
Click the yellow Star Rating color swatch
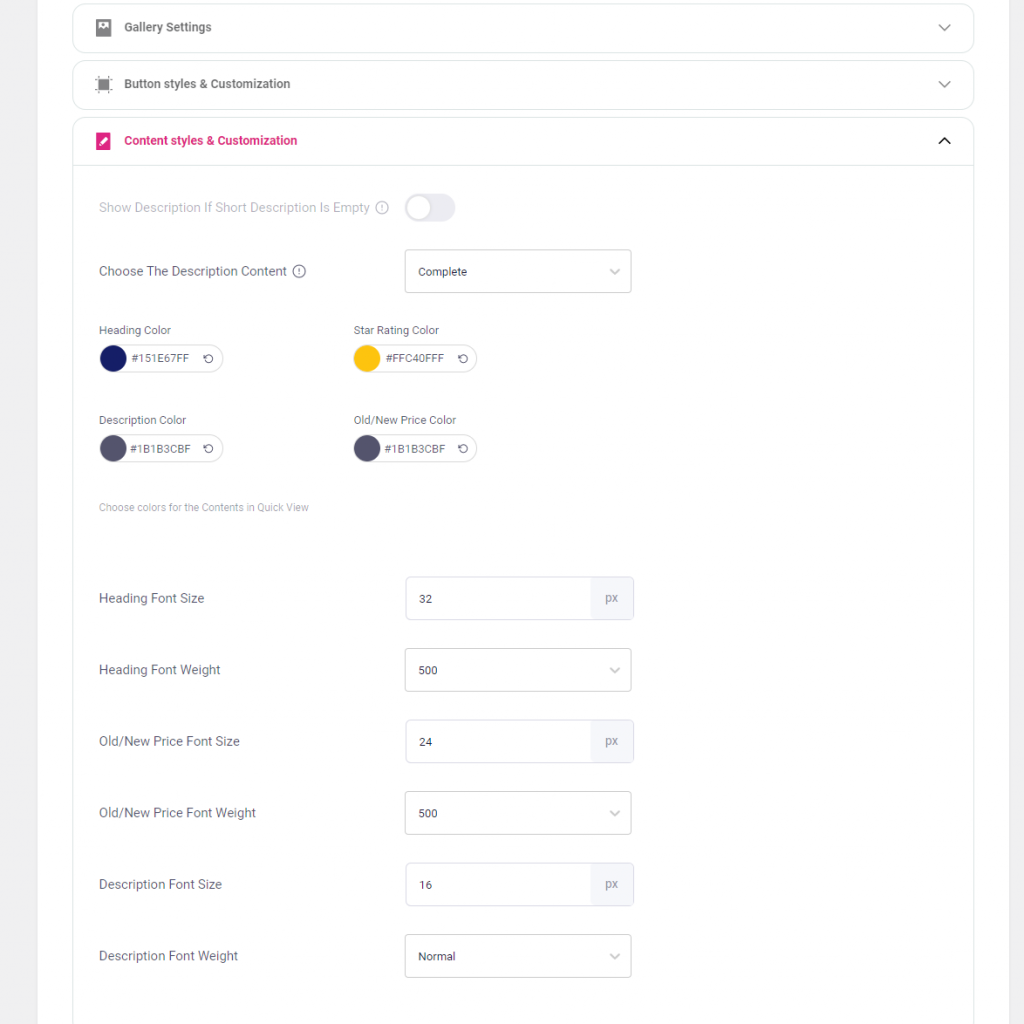[x=367, y=359]
